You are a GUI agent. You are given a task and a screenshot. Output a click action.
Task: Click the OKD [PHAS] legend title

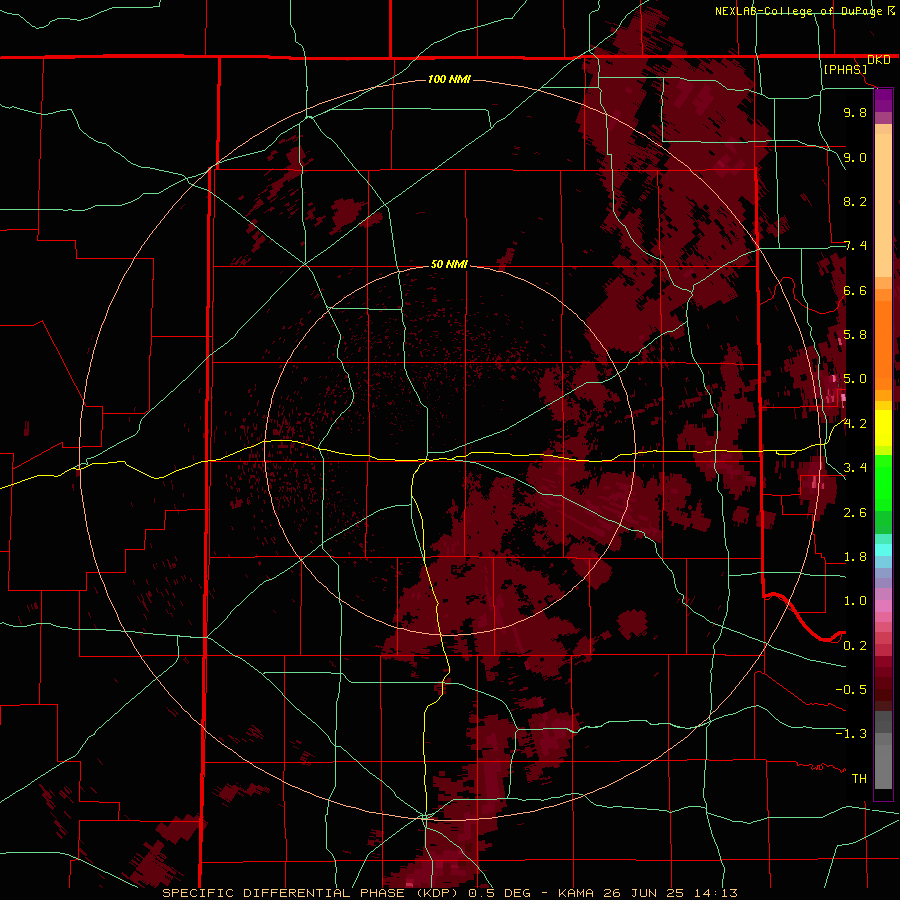click(847, 64)
